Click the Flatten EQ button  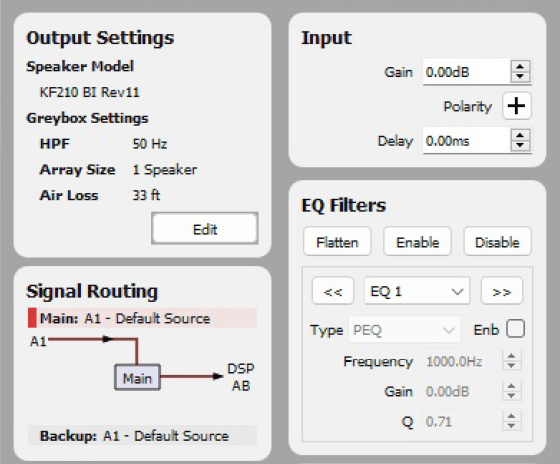point(337,242)
